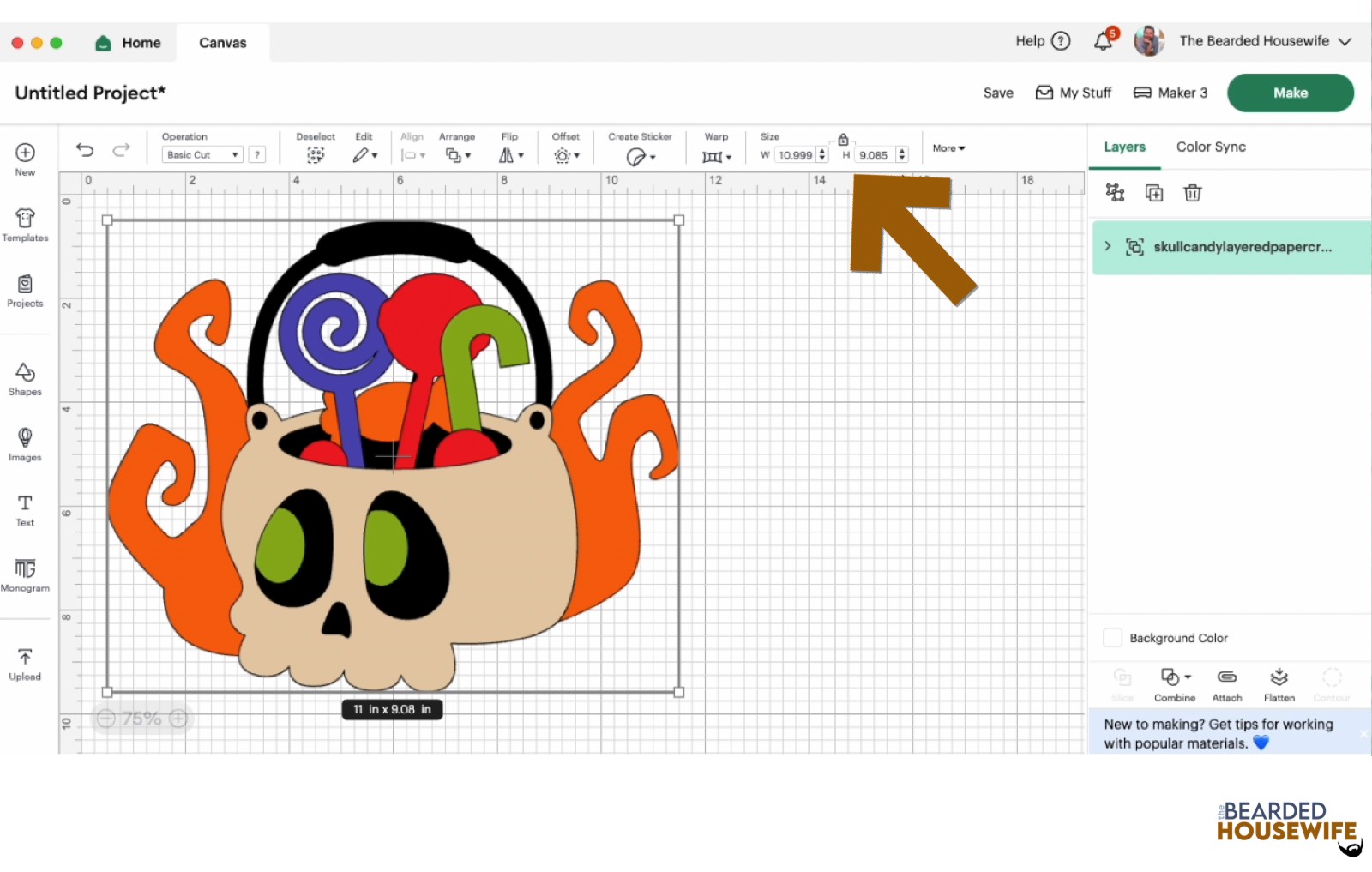This screenshot has height=872, width=1372.
Task: Click the width value input field
Action: 794,155
